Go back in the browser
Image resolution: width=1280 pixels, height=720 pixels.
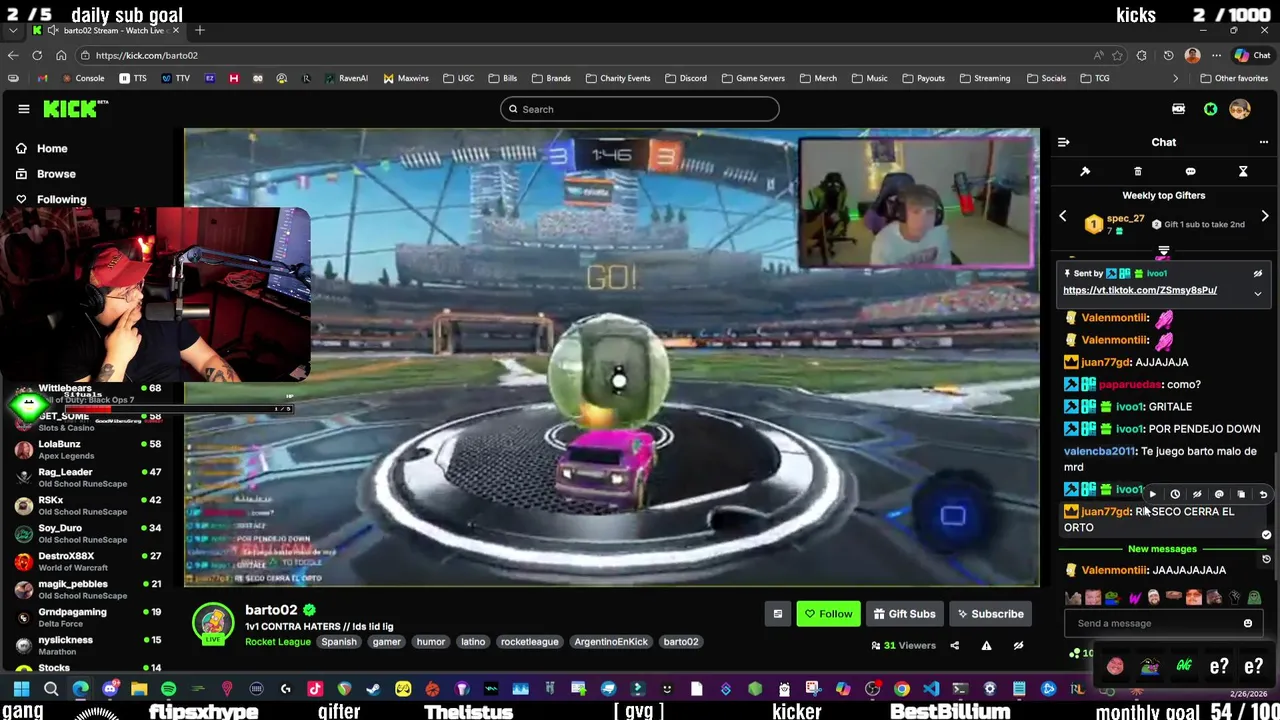pyautogui.click(x=12, y=55)
